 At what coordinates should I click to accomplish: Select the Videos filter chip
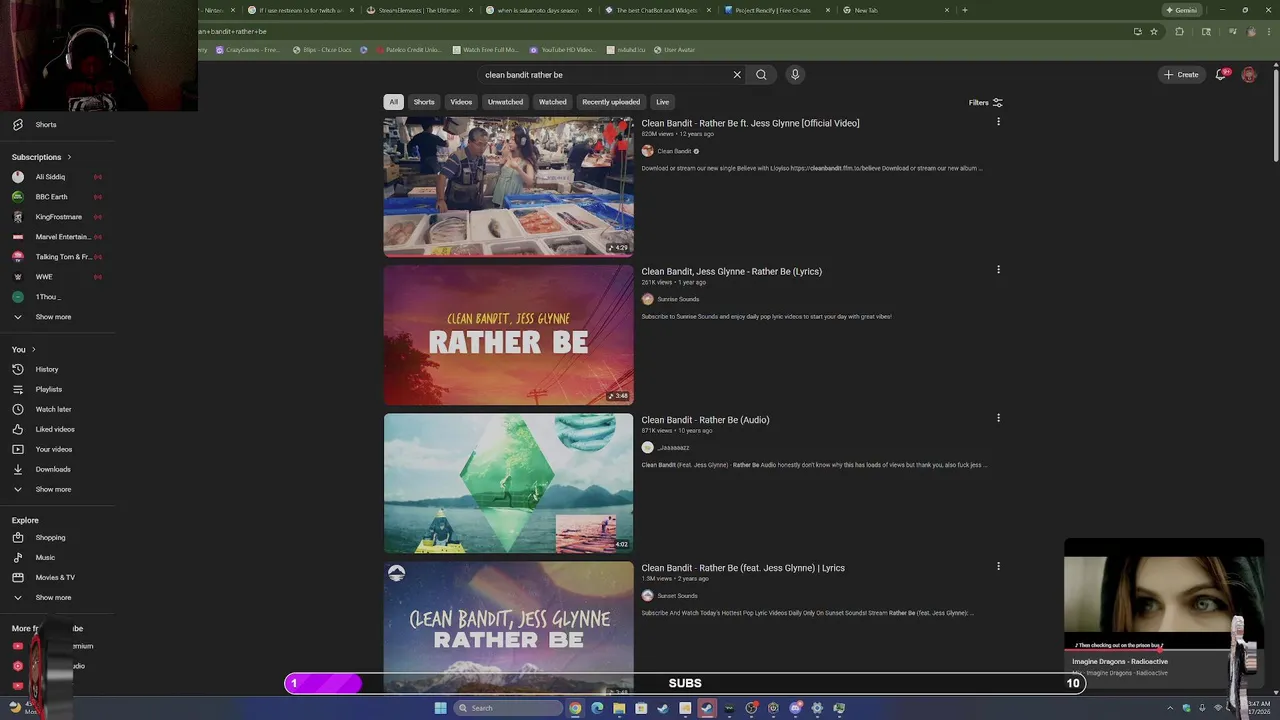coord(461,102)
